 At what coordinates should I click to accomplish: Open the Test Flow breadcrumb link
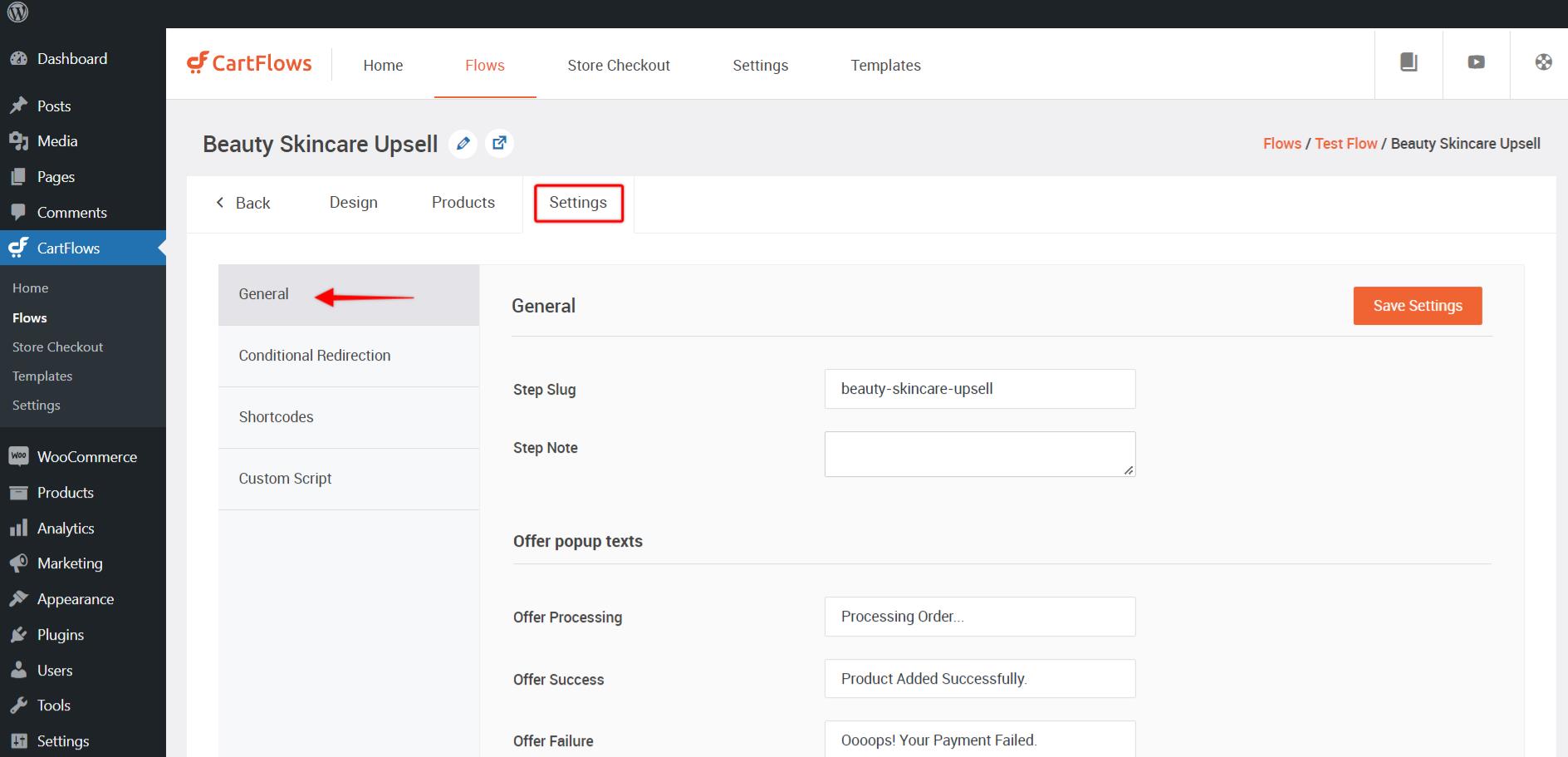[1345, 144]
